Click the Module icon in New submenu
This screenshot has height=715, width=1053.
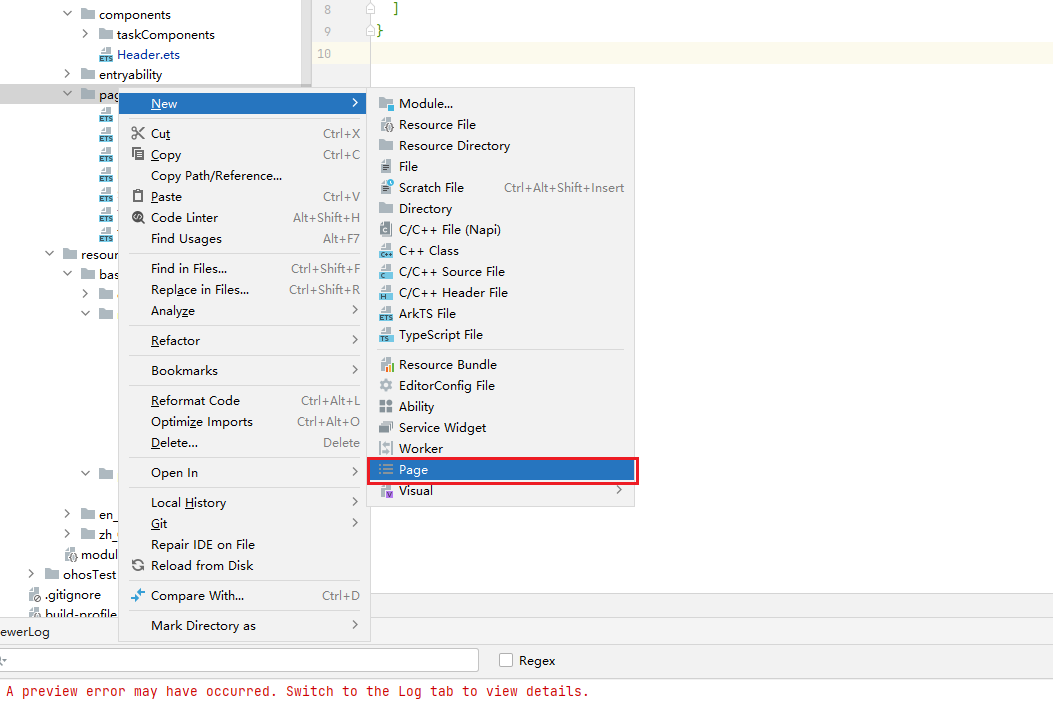[x=386, y=104]
